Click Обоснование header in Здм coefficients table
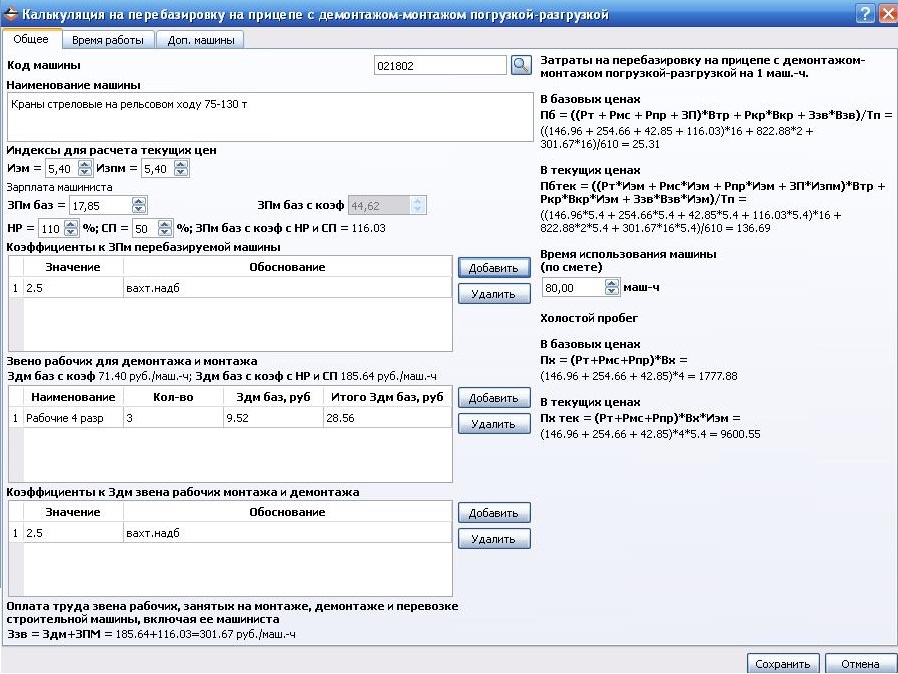 [287, 512]
